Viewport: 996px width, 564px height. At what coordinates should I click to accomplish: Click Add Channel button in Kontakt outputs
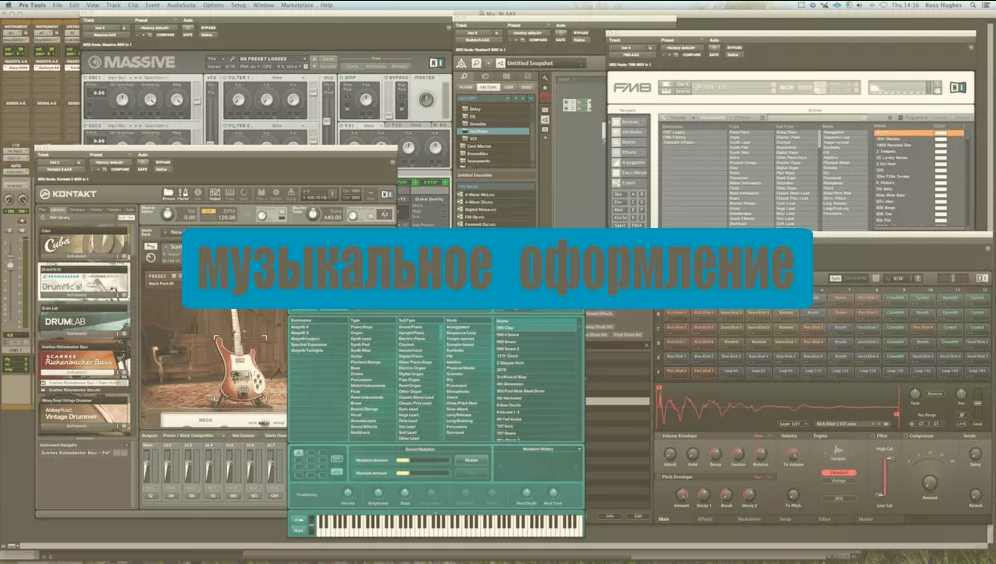243,436
